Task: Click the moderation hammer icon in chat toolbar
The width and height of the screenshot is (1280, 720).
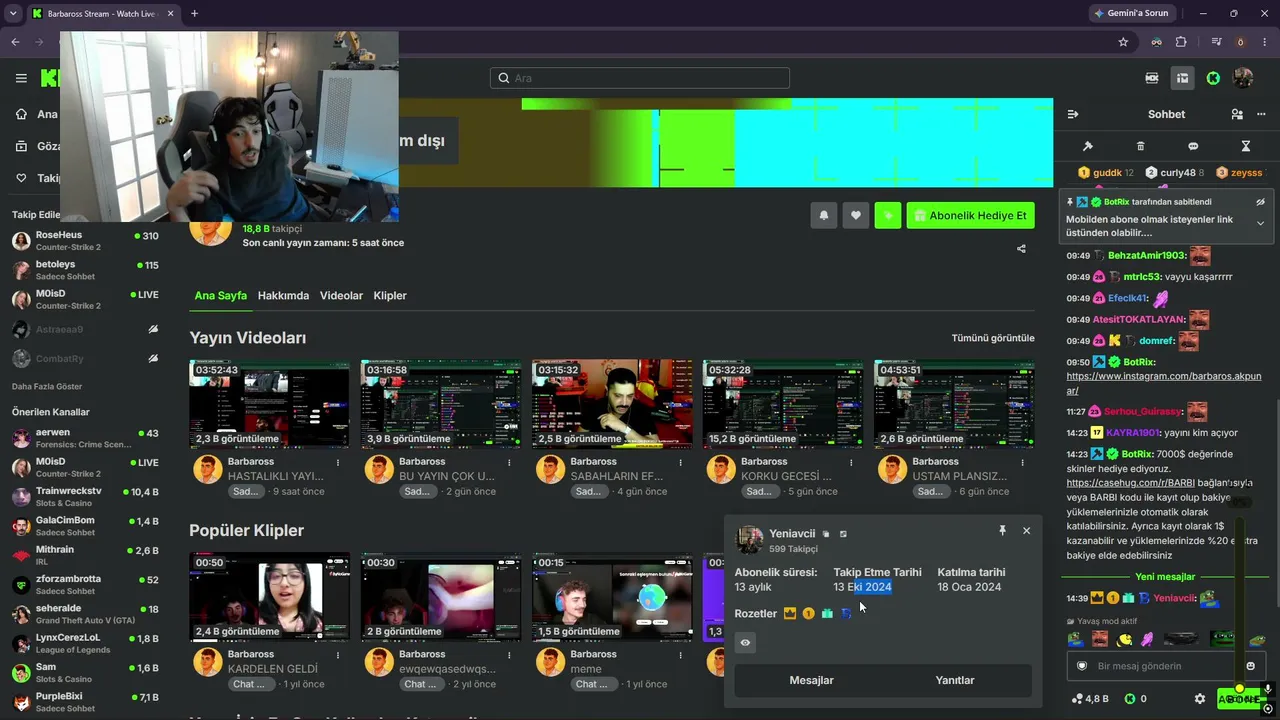Action: point(1088,146)
